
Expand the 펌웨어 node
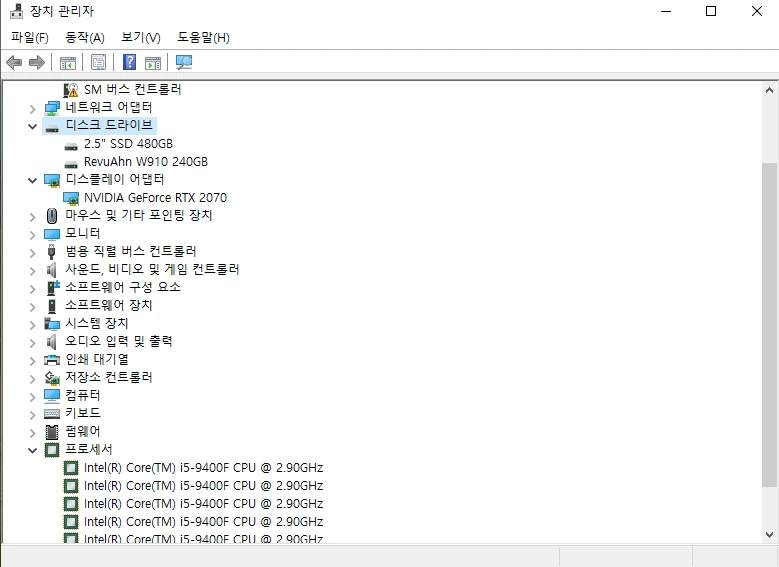click(32, 433)
